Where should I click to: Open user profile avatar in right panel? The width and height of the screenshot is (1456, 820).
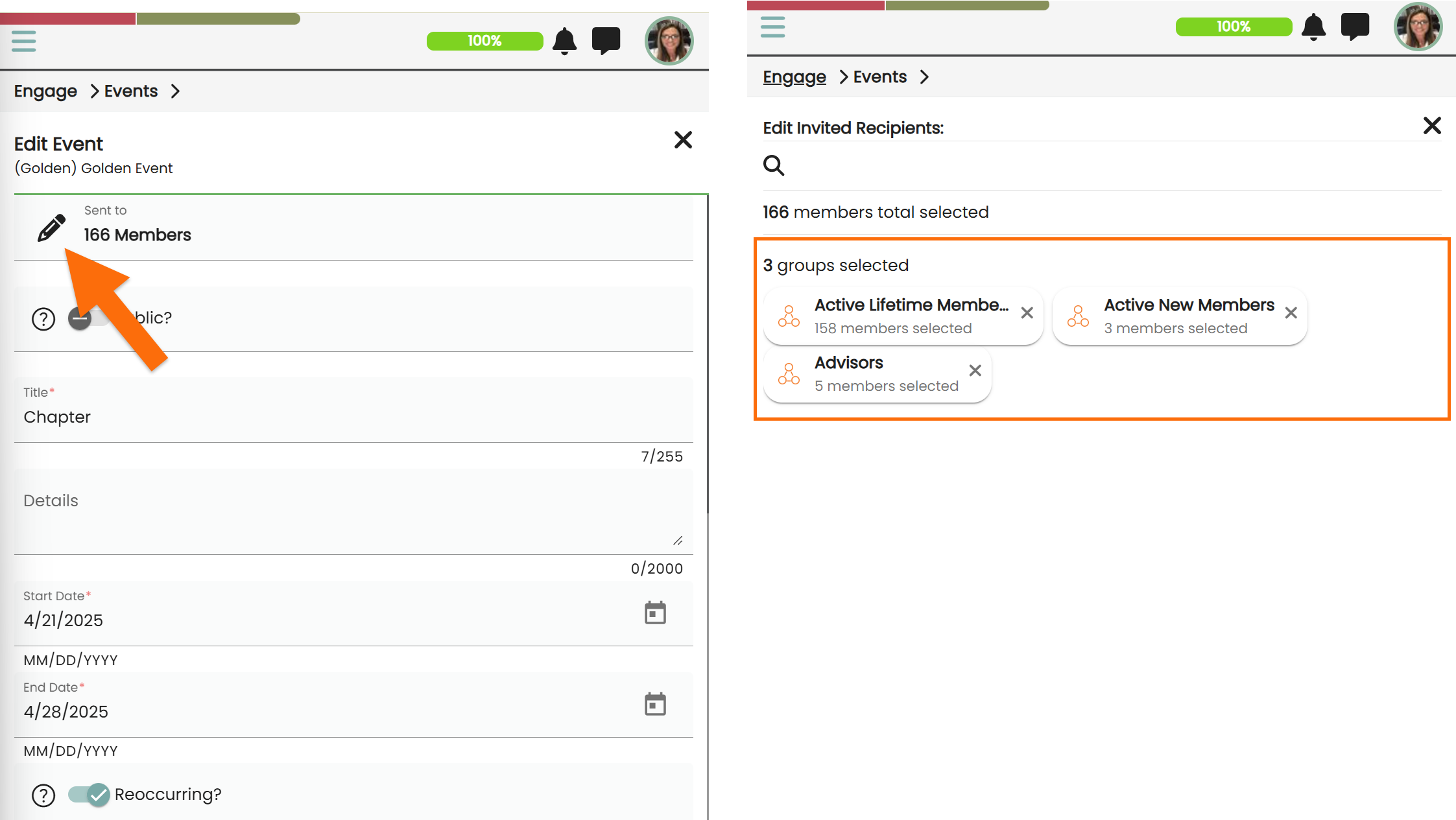click(x=1418, y=27)
